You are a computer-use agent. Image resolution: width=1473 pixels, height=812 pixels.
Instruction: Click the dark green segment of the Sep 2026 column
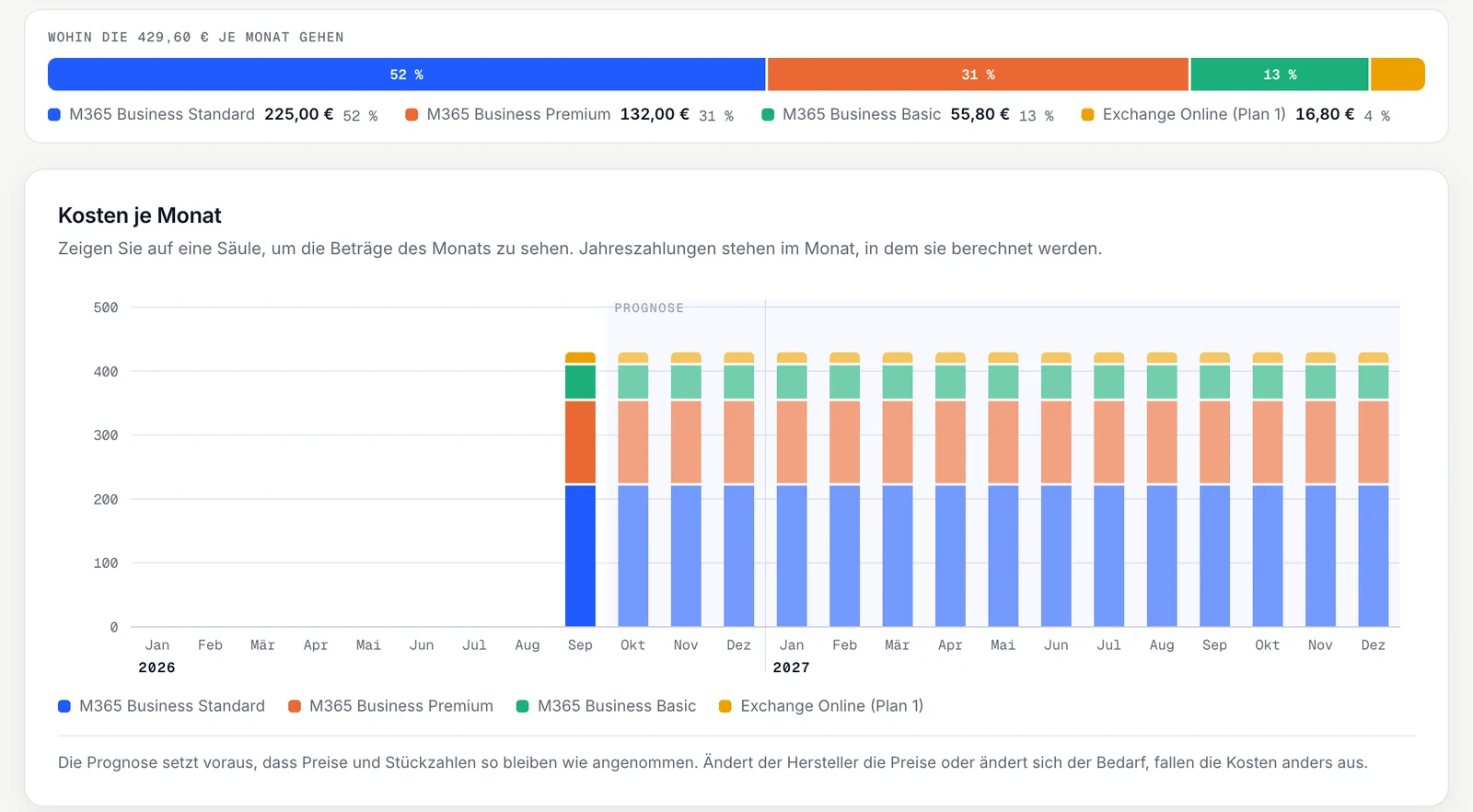pyautogui.click(x=580, y=382)
